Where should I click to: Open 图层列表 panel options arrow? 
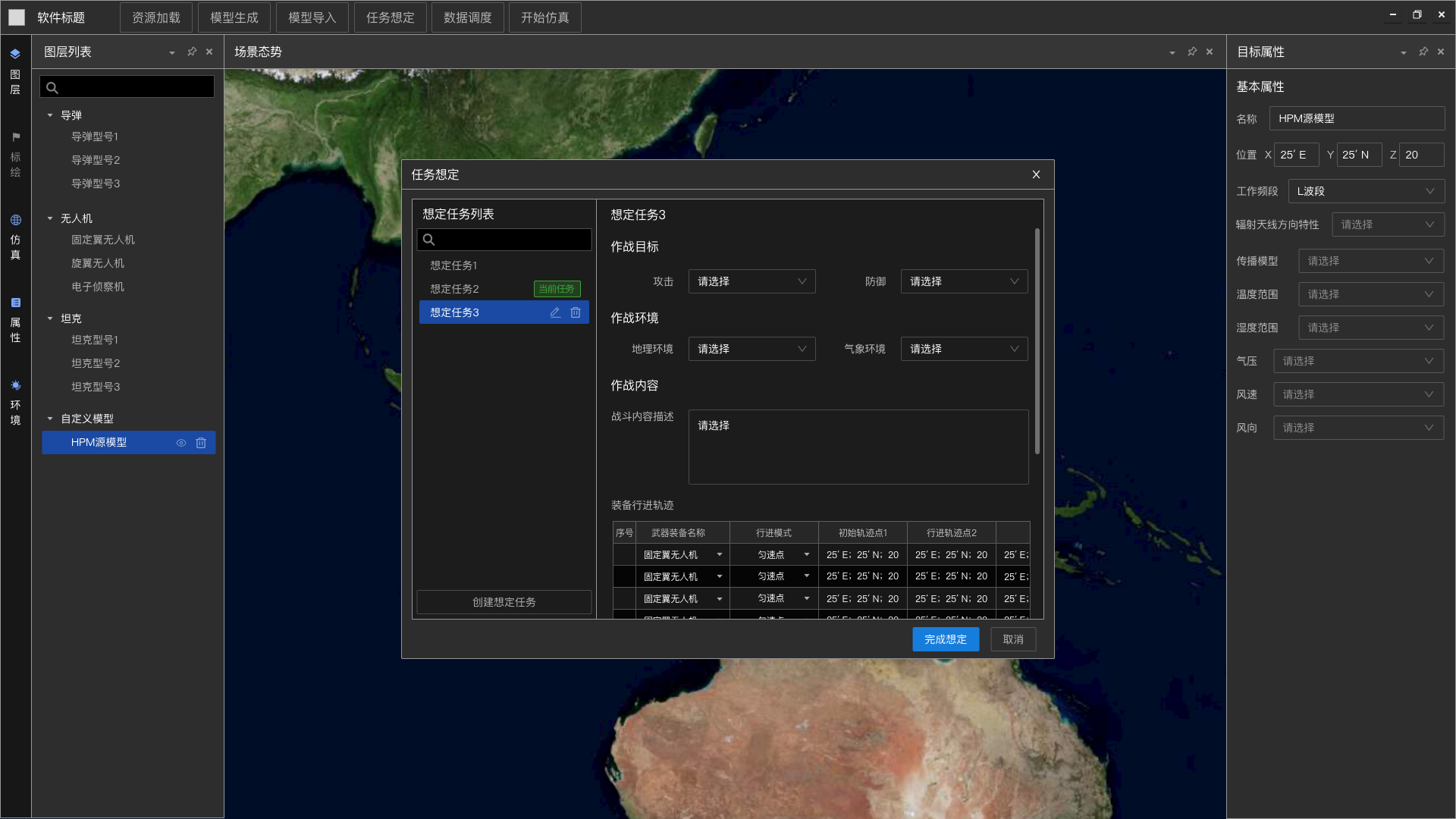click(172, 52)
